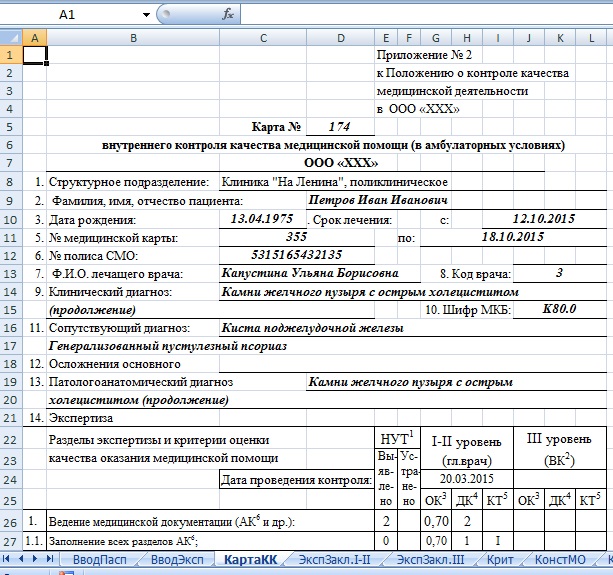Select row 27 header

click(11, 541)
